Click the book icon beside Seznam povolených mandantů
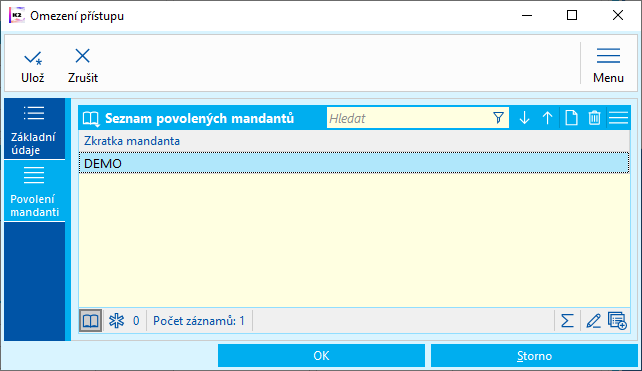 point(91,119)
